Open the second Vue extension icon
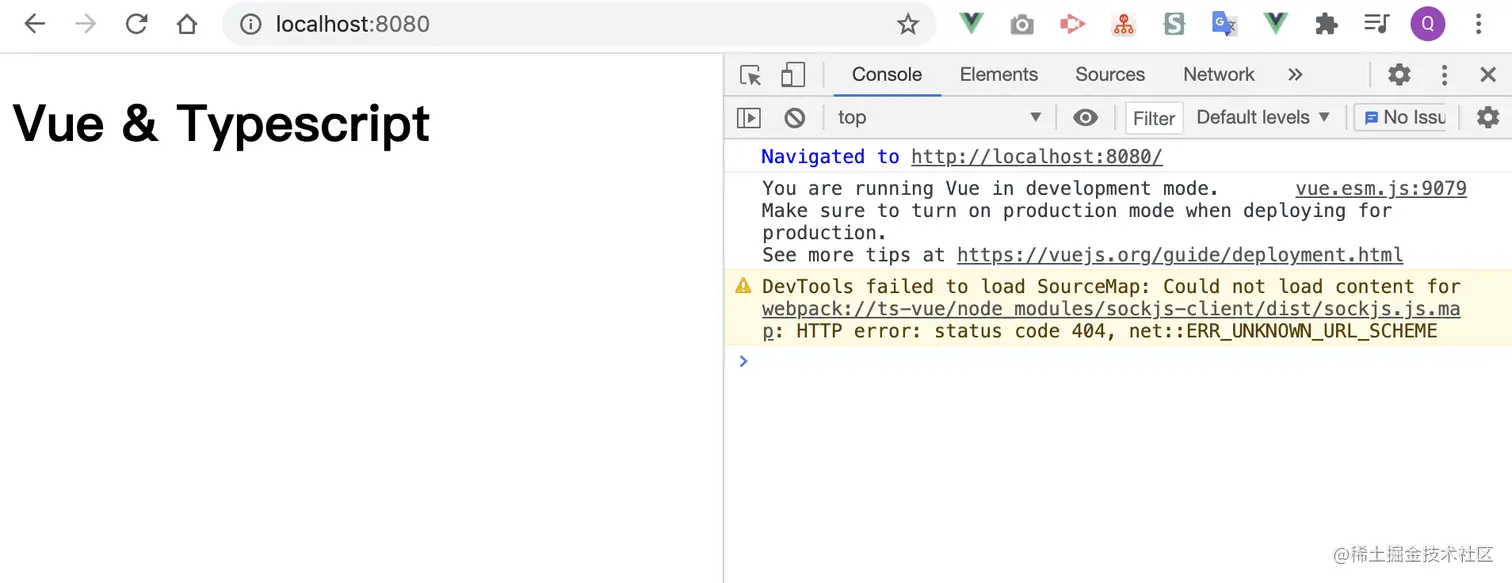 [x=1276, y=24]
